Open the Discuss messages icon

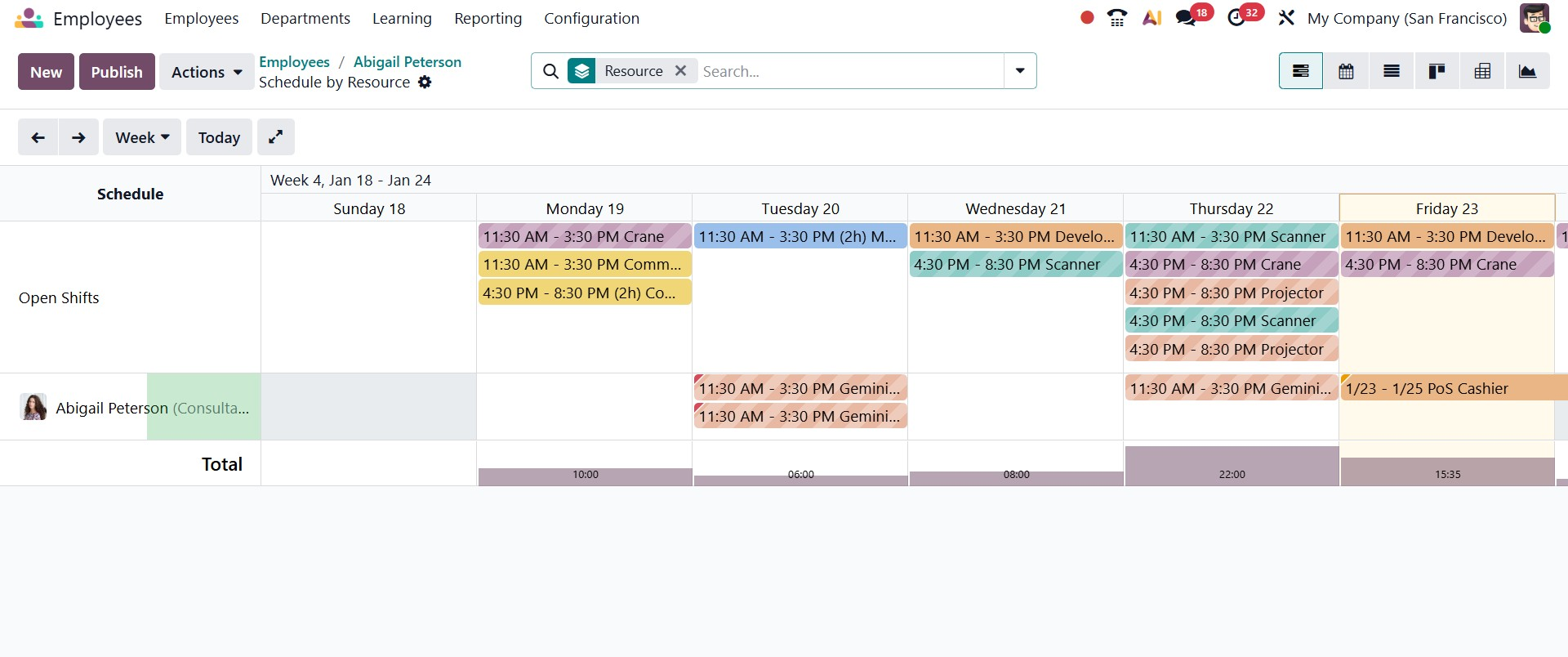point(1185,18)
